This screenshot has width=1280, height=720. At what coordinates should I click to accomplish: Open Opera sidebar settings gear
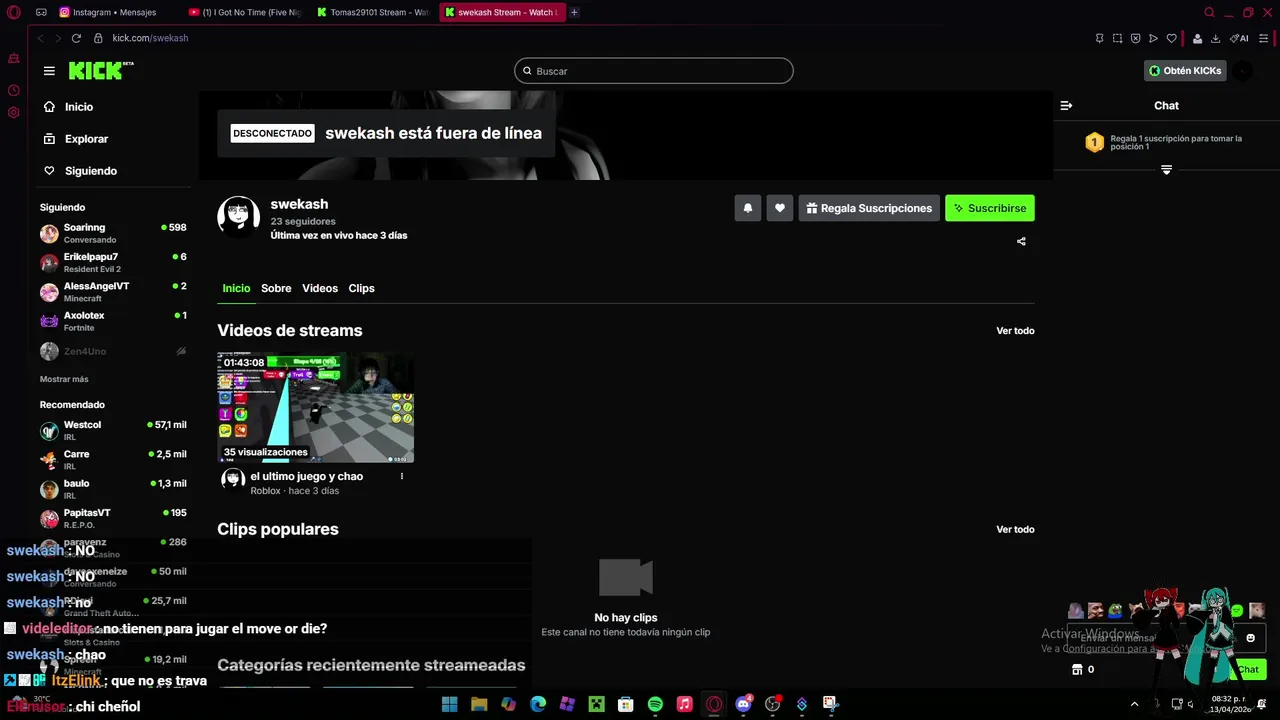tap(14, 112)
